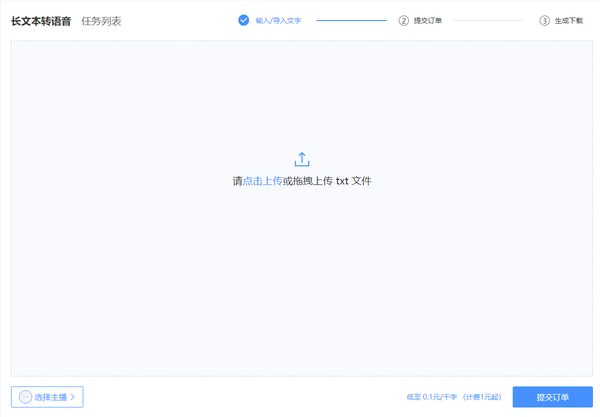Click the anchor avatar icon beside 选择主播
This screenshot has height=417, width=600.
point(25,397)
